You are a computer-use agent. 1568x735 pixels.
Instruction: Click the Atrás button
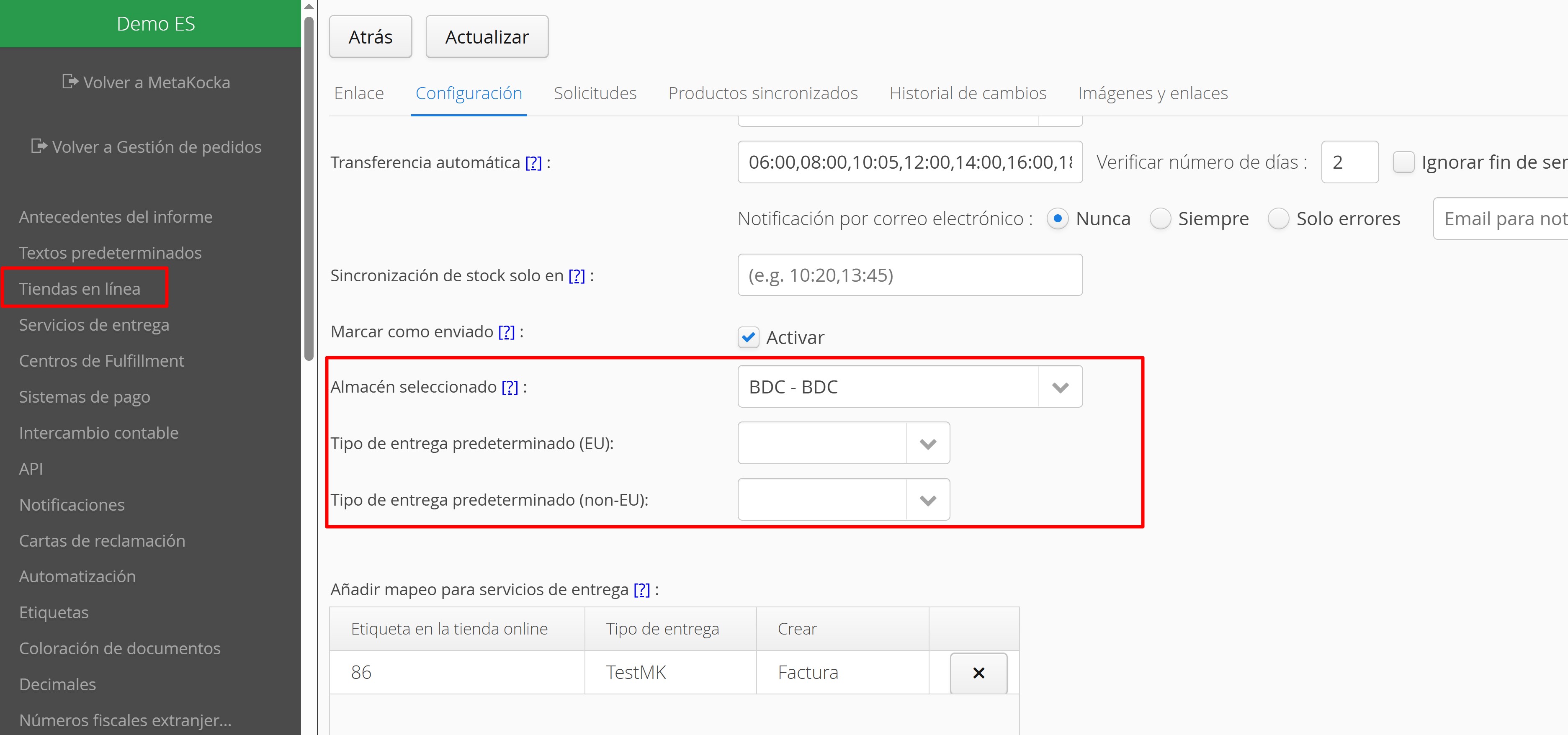tap(371, 36)
